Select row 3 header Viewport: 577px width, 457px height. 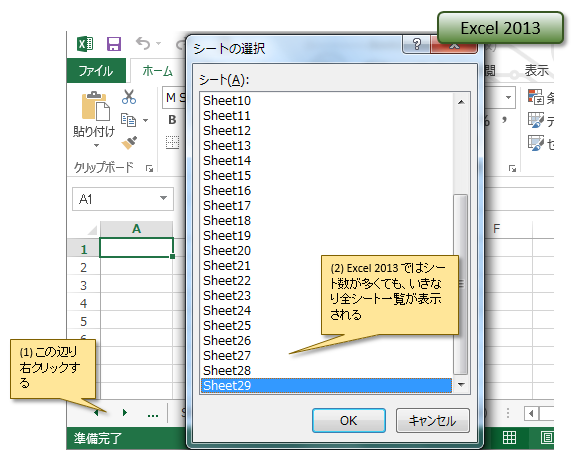click(84, 285)
